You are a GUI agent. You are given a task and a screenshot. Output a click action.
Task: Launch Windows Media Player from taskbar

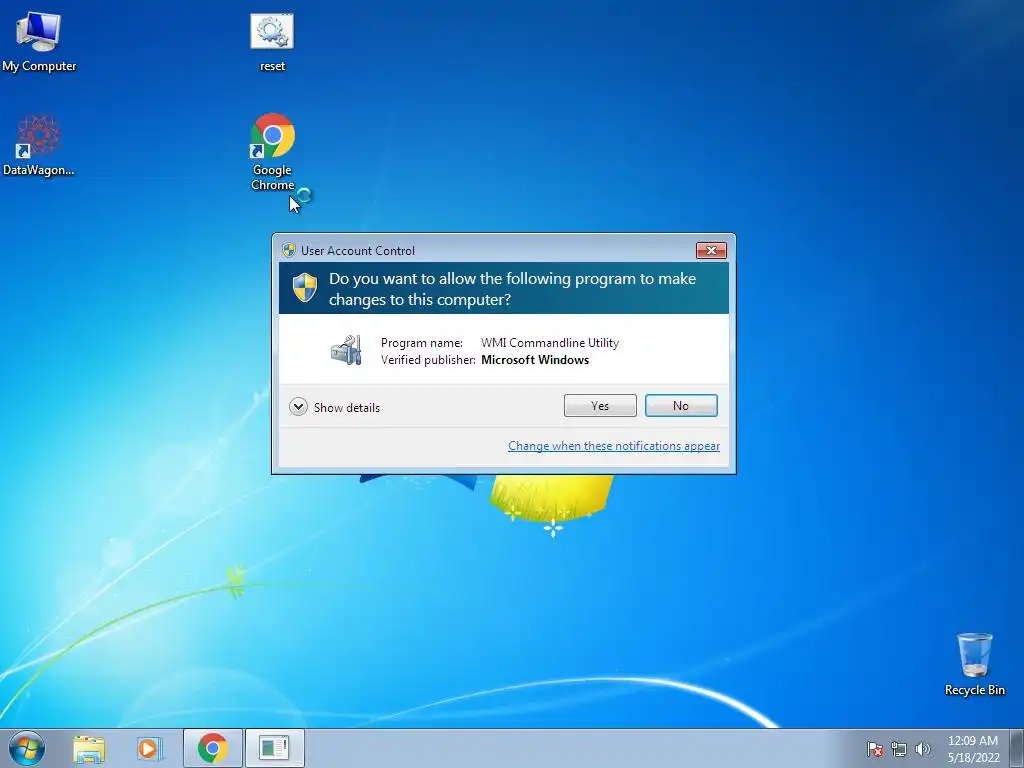pyautogui.click(x=150, y=748)
